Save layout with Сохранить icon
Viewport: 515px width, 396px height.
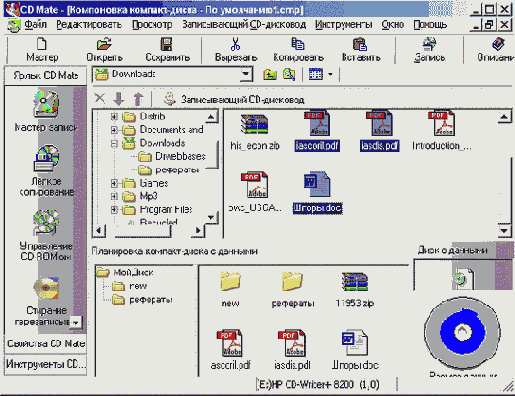[x=167, y=49]
